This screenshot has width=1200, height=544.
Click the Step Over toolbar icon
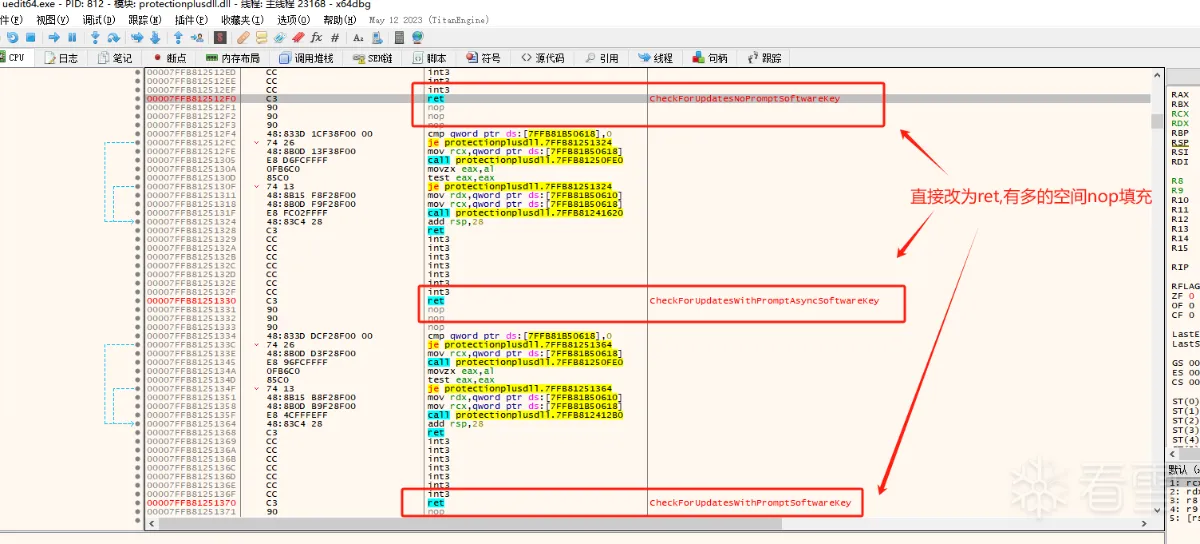(113, 38)
